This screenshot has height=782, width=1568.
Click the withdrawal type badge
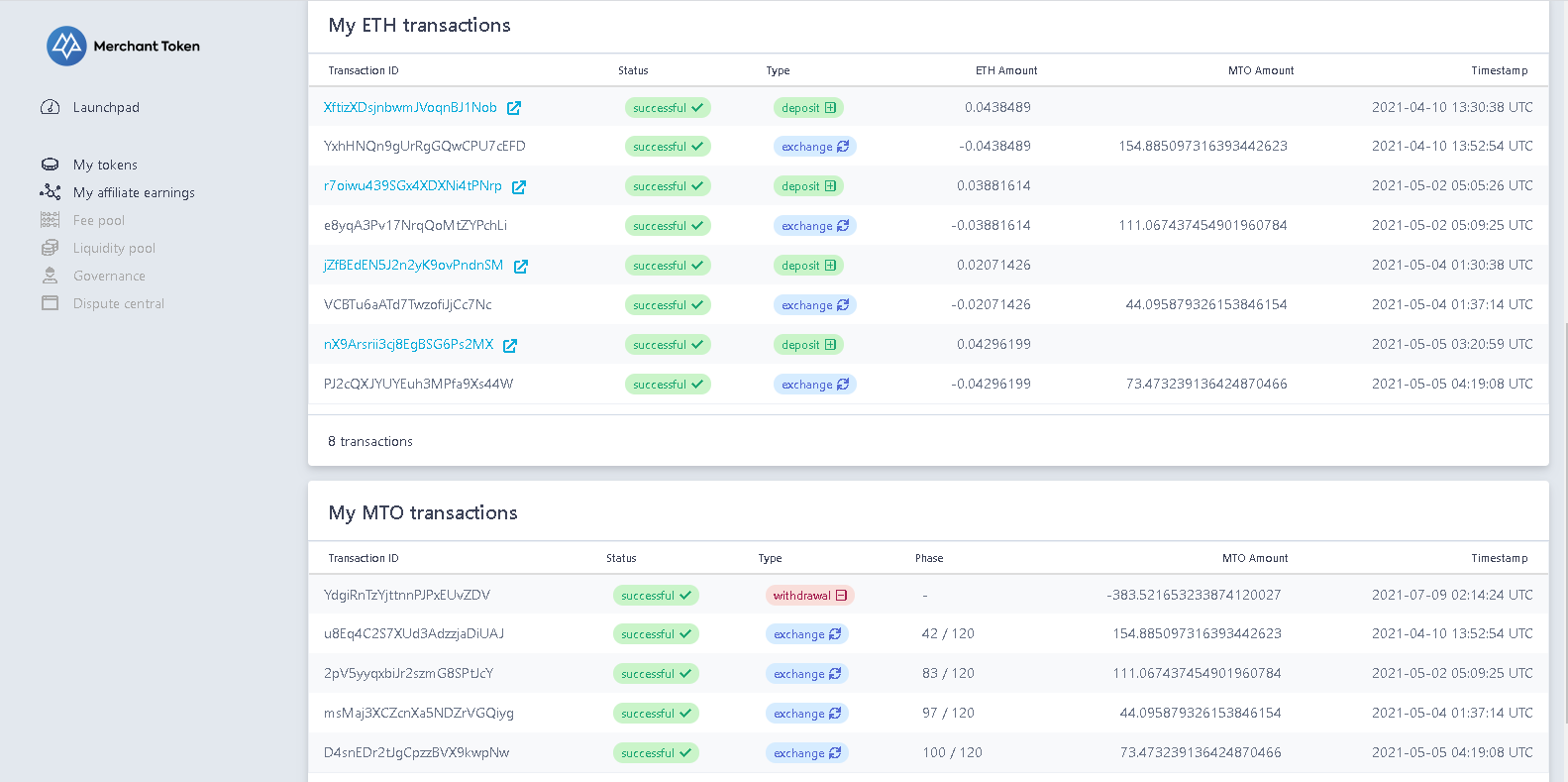810,595
